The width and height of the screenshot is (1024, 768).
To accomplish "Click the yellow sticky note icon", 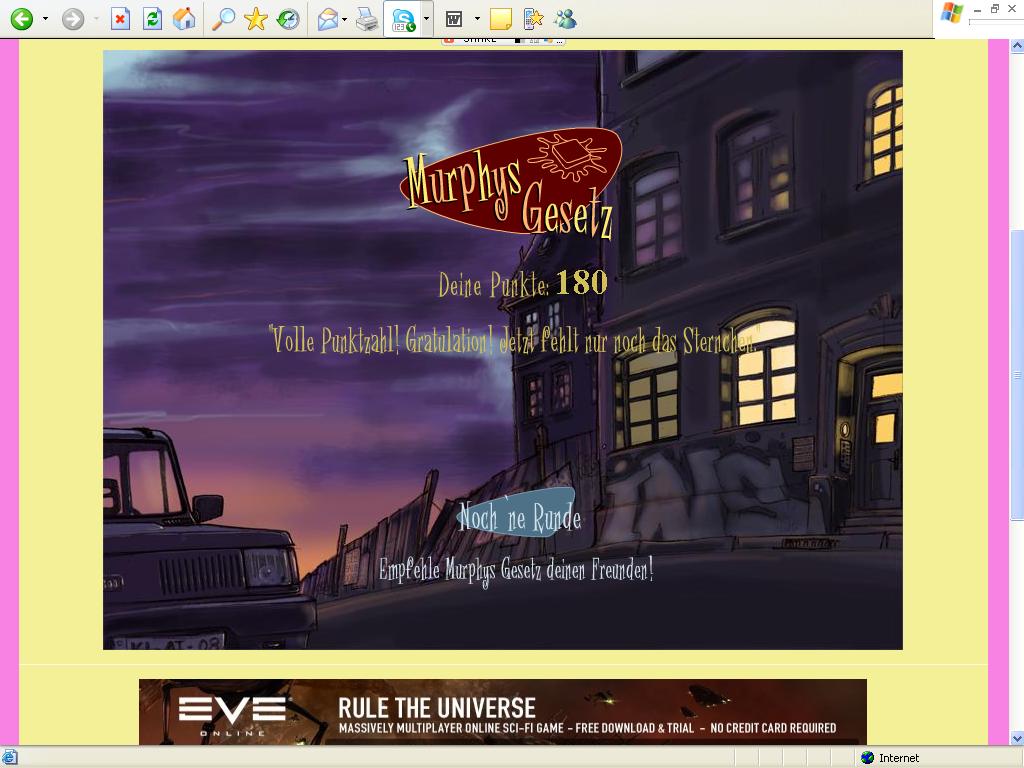I will pyautogui.click(x=500, y=19).
